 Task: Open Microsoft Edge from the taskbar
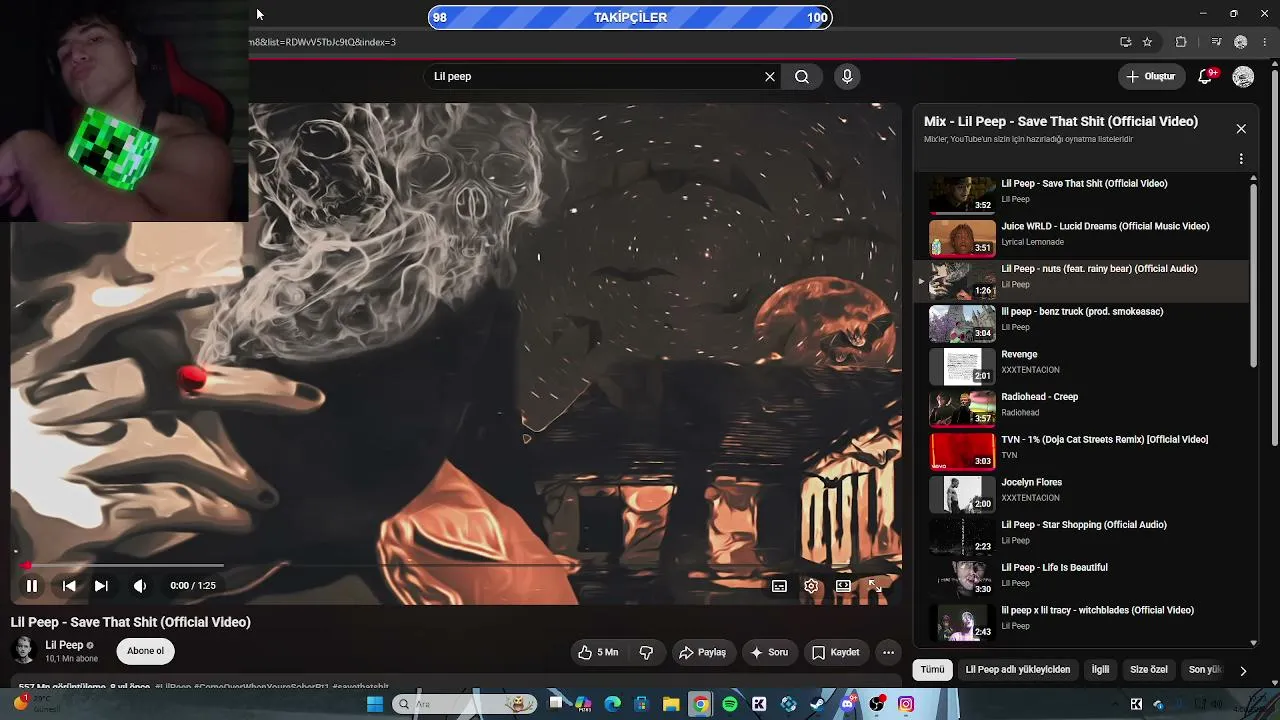[x=612, y=704]
